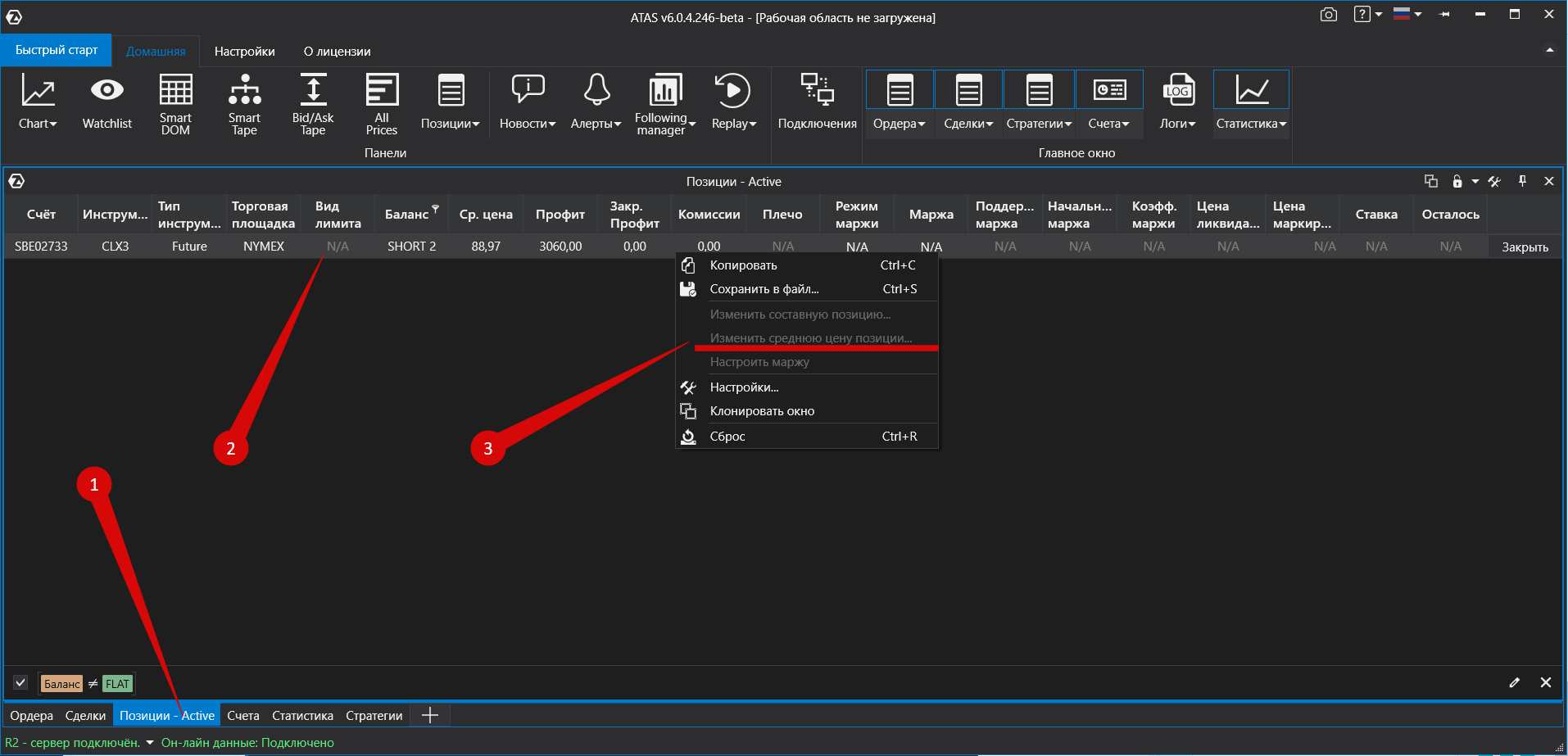
Task: Click the ATAS logo in title bar
Action: [14, 16]
